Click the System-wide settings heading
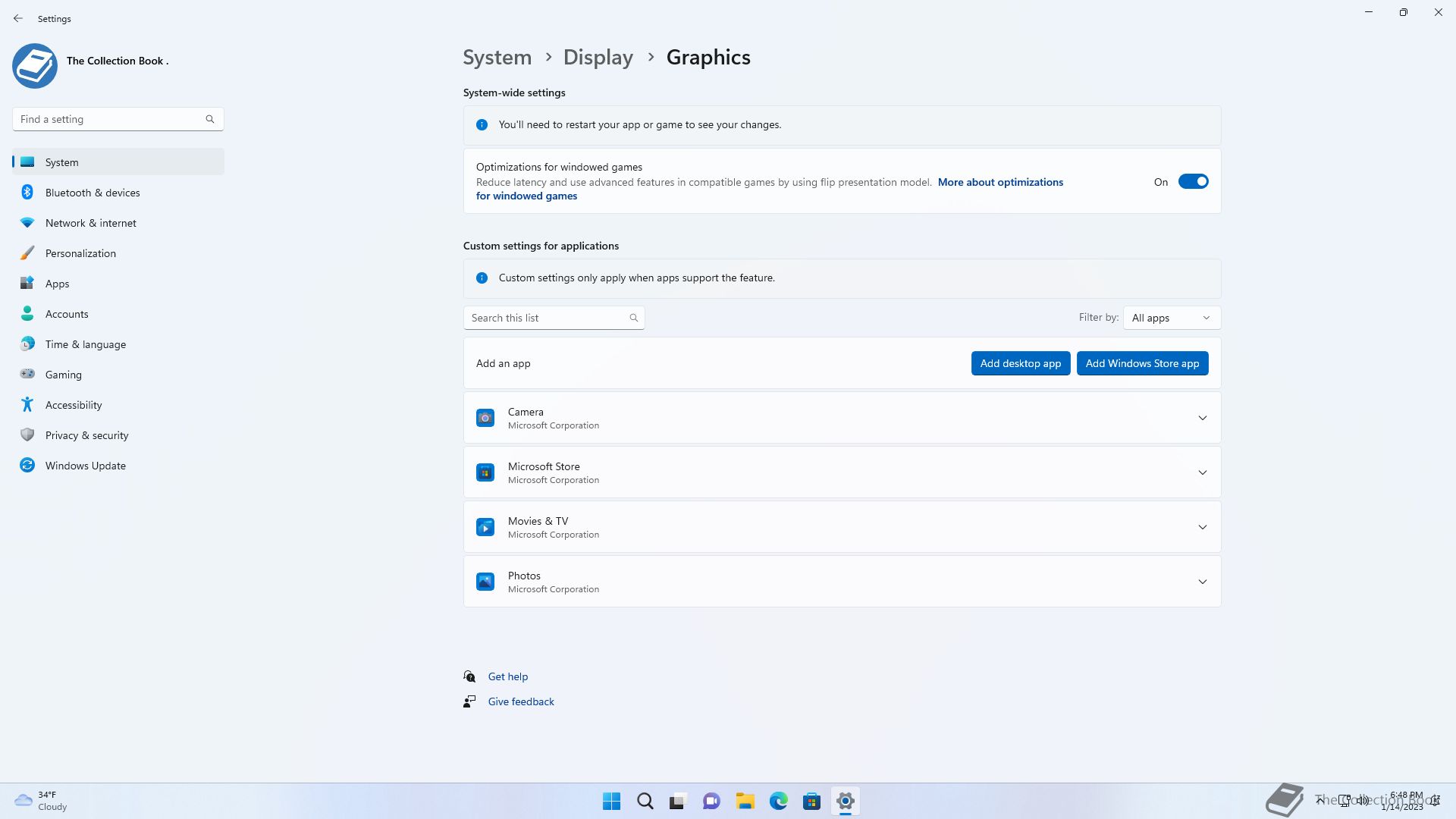Image resolution: width=1456 pixels, height=819 pixels. coord(514,93)
